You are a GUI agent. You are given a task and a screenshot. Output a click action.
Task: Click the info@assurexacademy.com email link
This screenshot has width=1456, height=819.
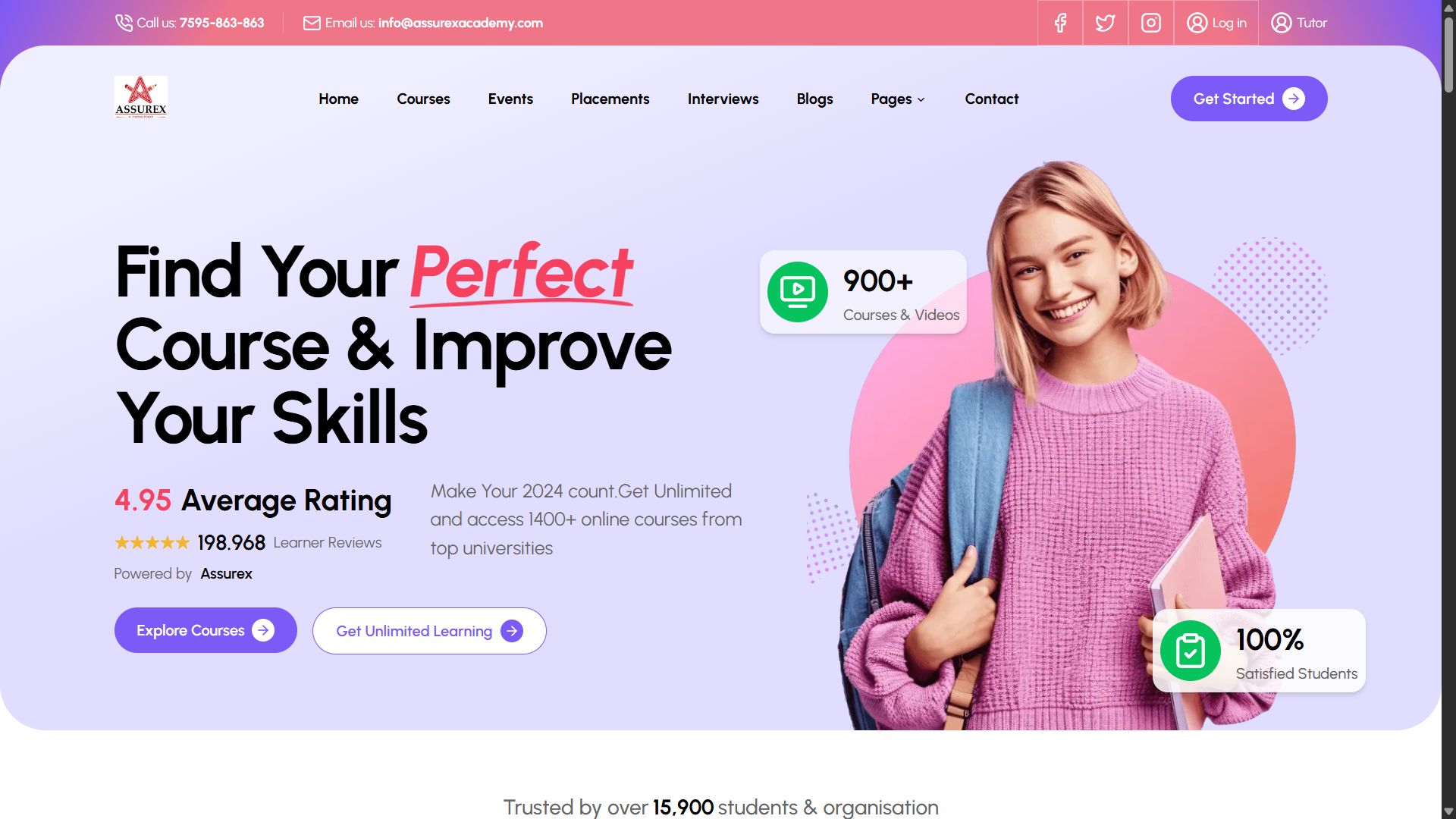[x=460, y=23]
